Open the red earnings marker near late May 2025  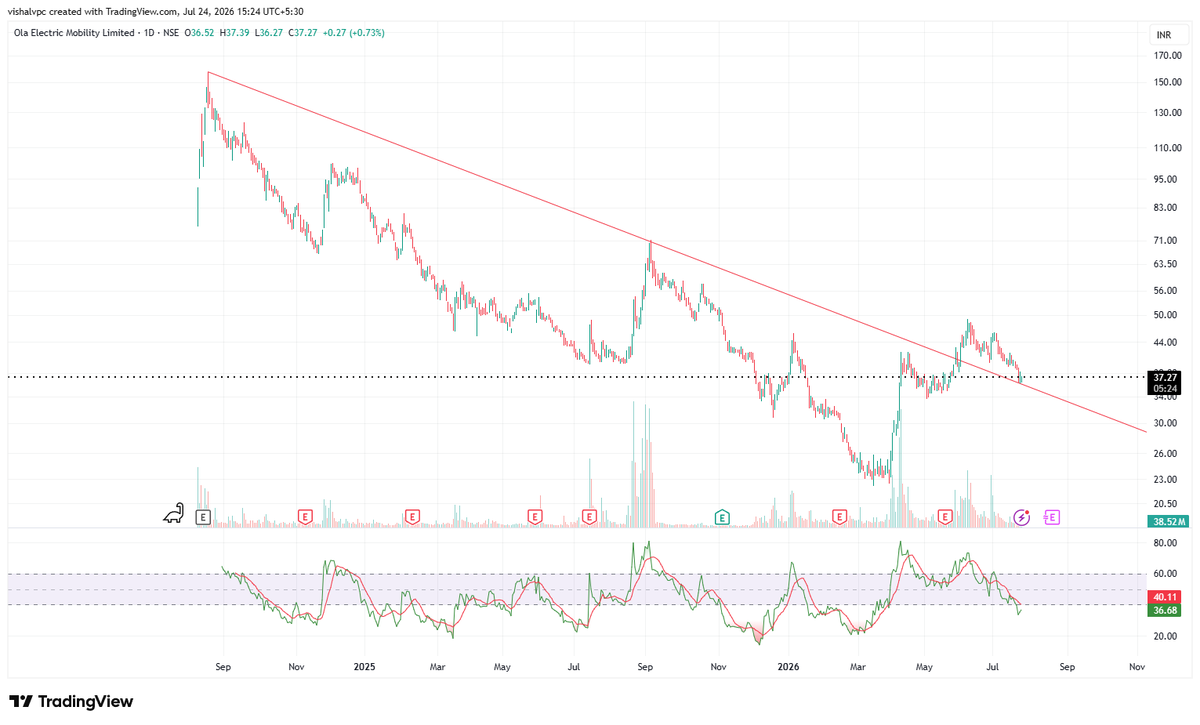535,517
